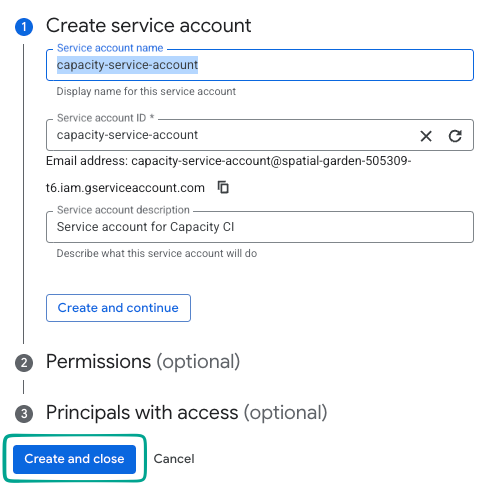502x502 pixels.
Task: Expand the Permissions (optional) section
Action: [x=143, y=361]
